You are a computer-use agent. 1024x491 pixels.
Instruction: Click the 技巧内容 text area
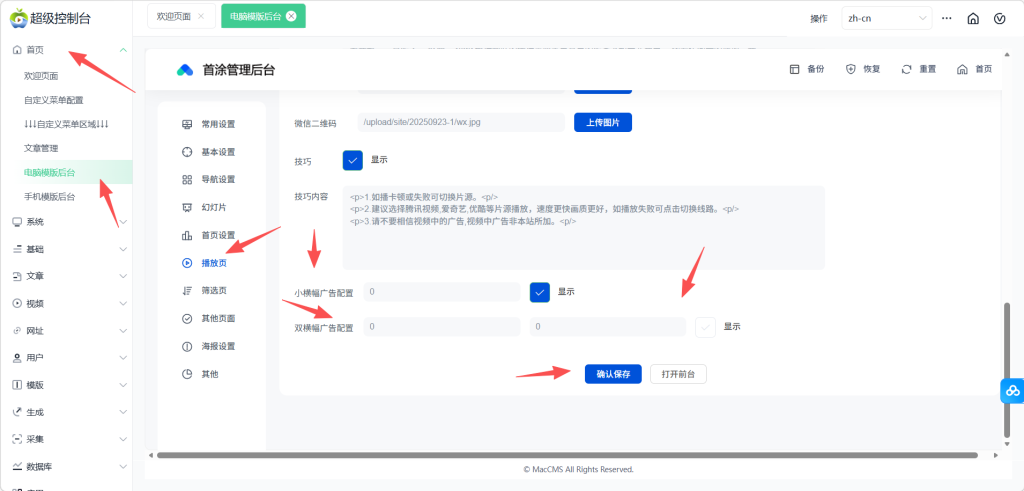[x=584, y=228]
